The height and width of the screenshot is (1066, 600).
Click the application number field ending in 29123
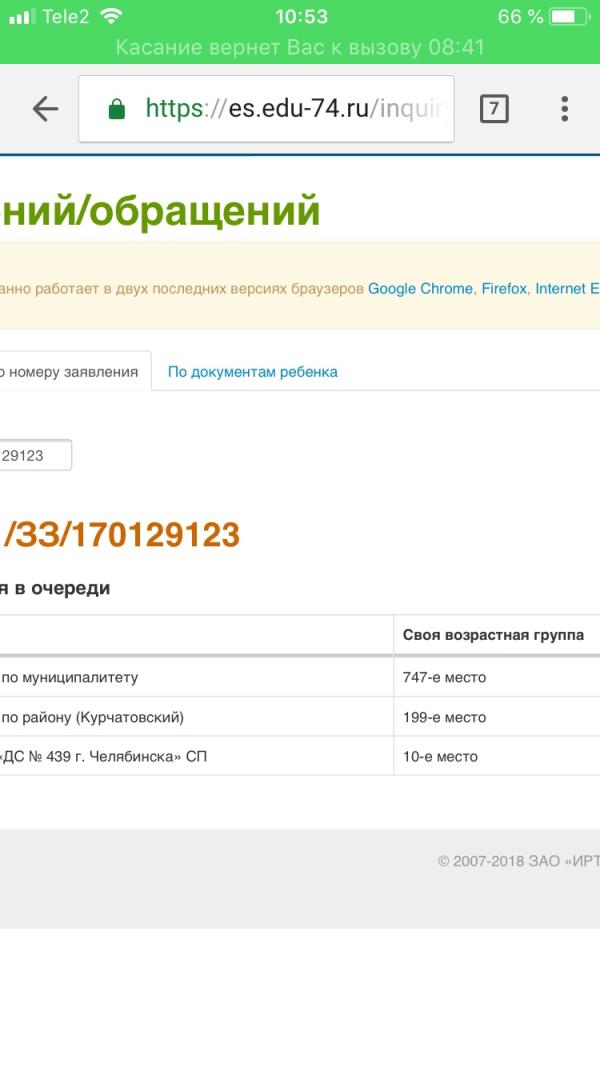[34, 455]
